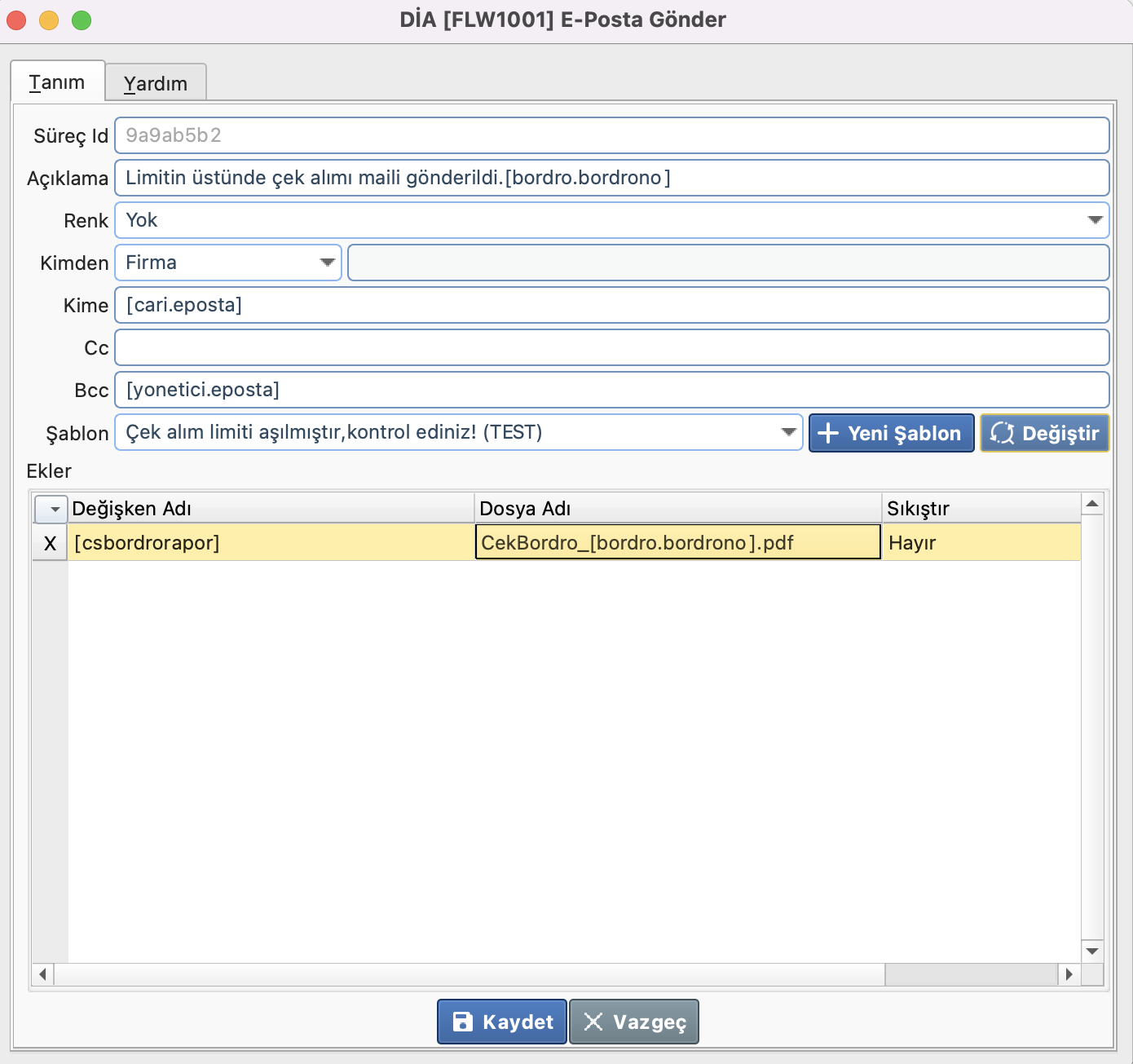The image size is (1133, 1064).
Task: Click into the empty Cc field
Action: [x=611, y=347]
